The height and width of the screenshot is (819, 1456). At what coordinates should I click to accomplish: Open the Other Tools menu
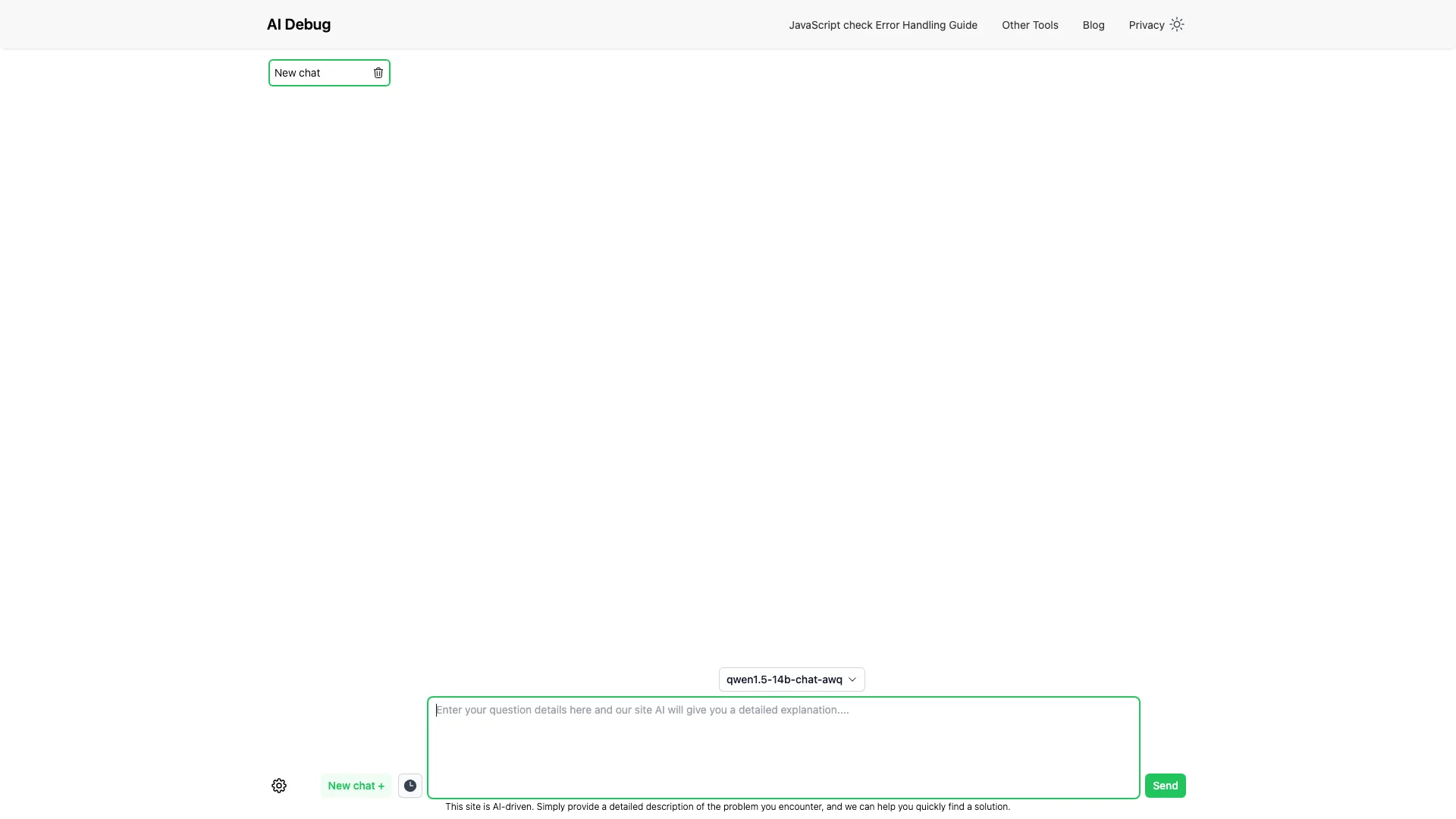1029,24
